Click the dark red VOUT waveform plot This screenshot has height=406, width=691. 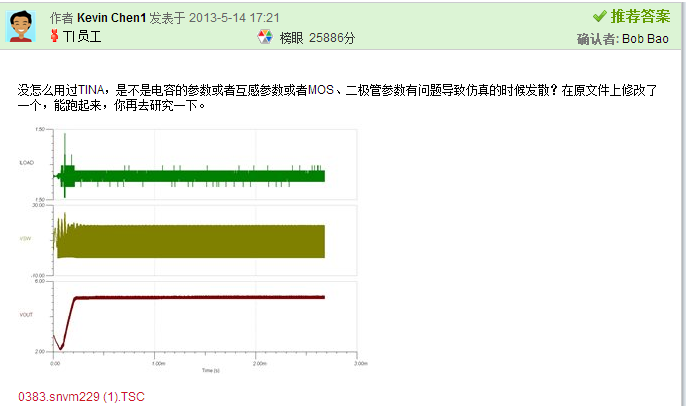coord(205,316)
